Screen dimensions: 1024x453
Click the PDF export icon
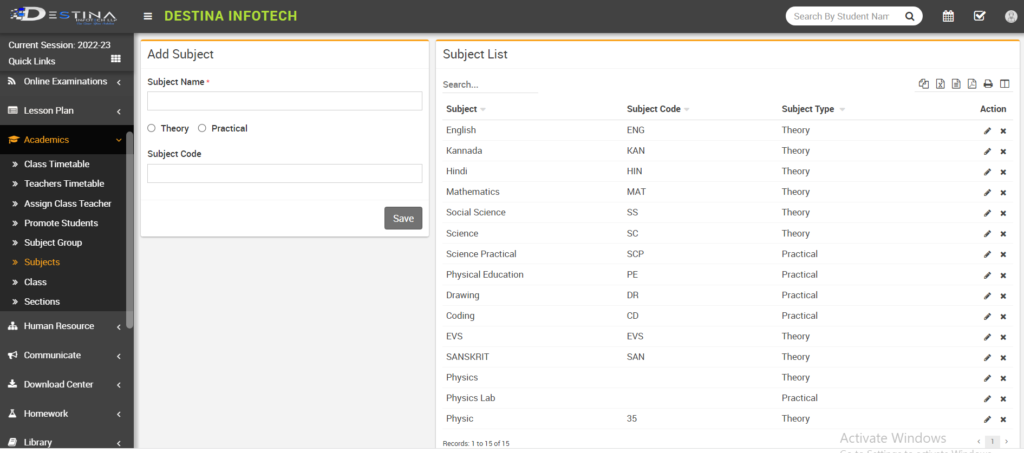972,84
